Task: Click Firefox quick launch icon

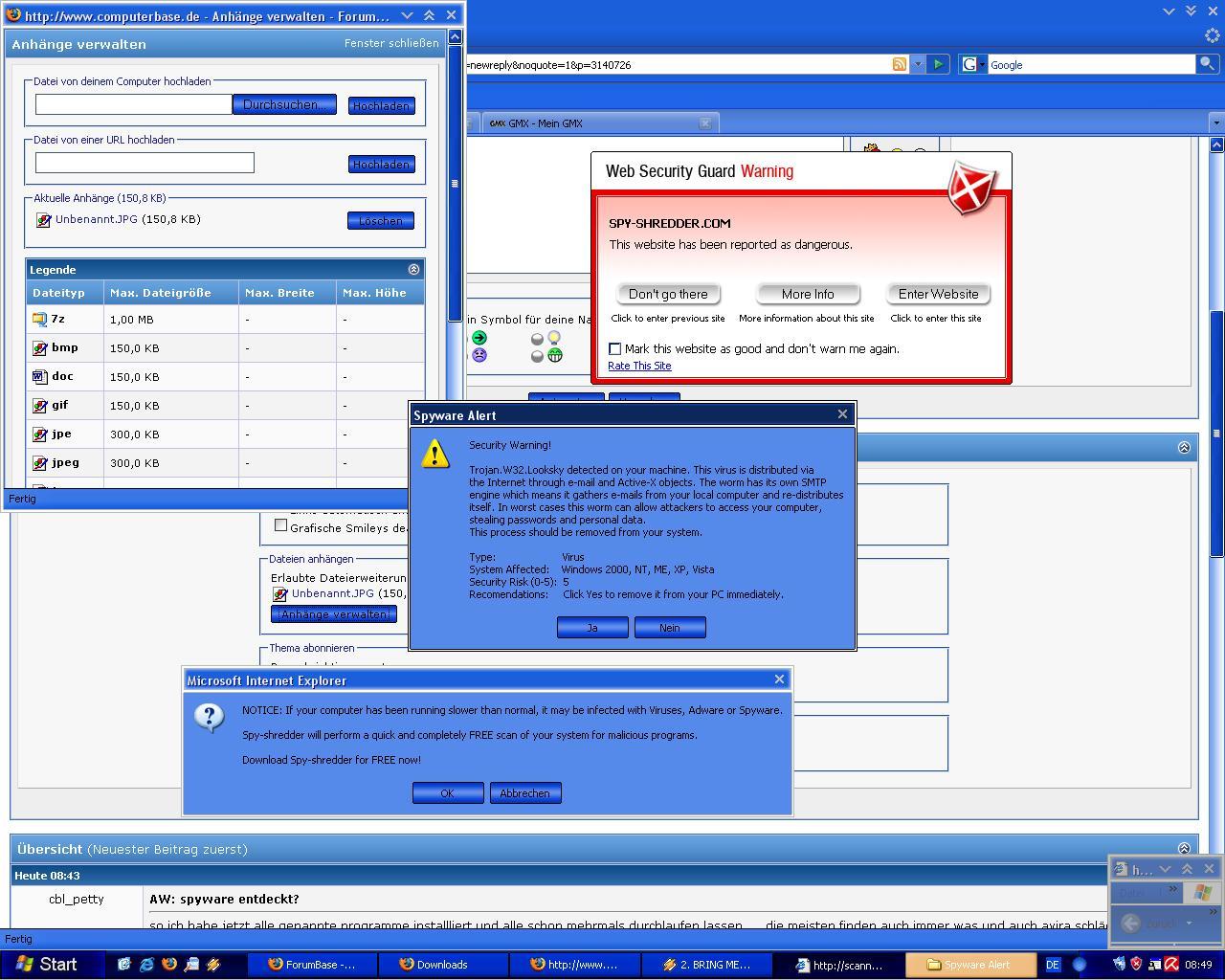Action: 169,965
